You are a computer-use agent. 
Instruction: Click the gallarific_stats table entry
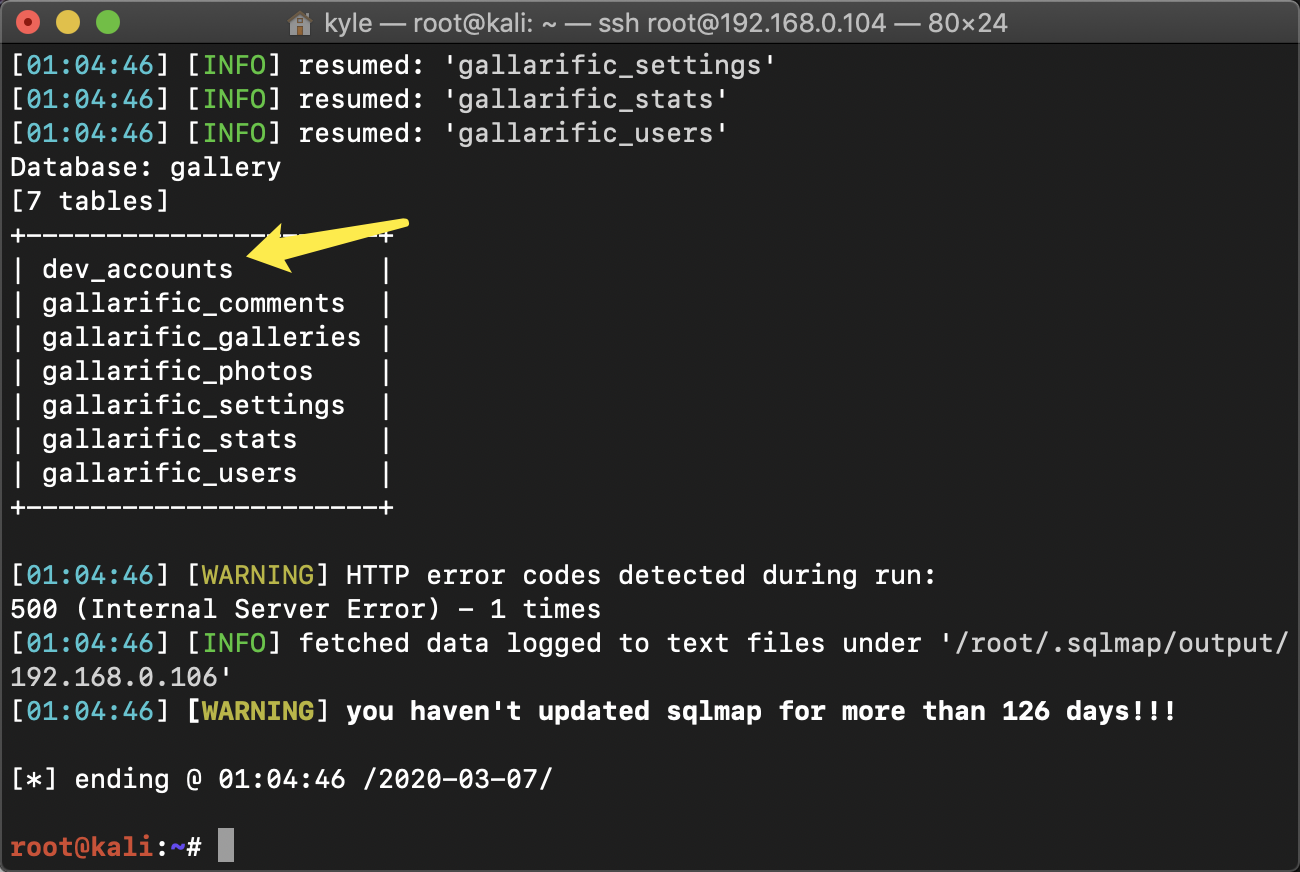169,439
